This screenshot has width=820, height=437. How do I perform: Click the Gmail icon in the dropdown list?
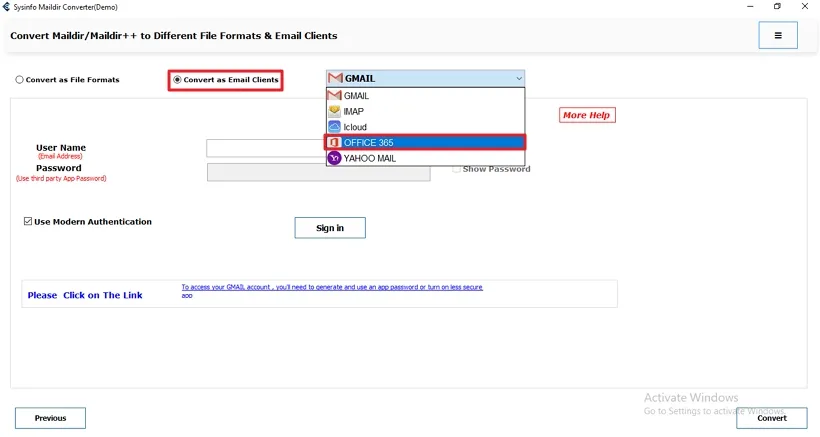(334, 96)
